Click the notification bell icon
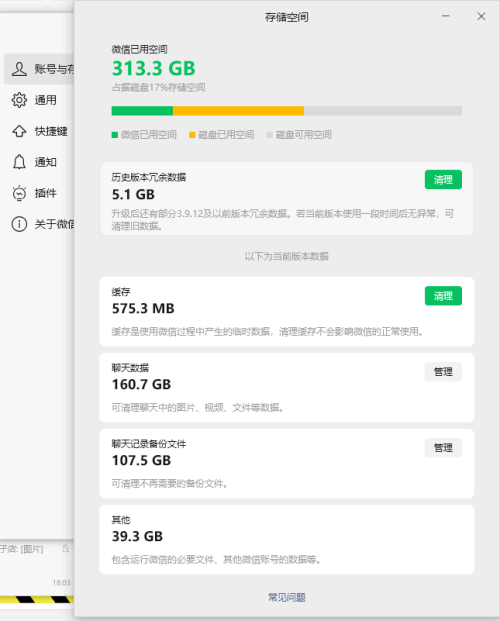Screen dimensions: 500x621 [x=19, y=162]
